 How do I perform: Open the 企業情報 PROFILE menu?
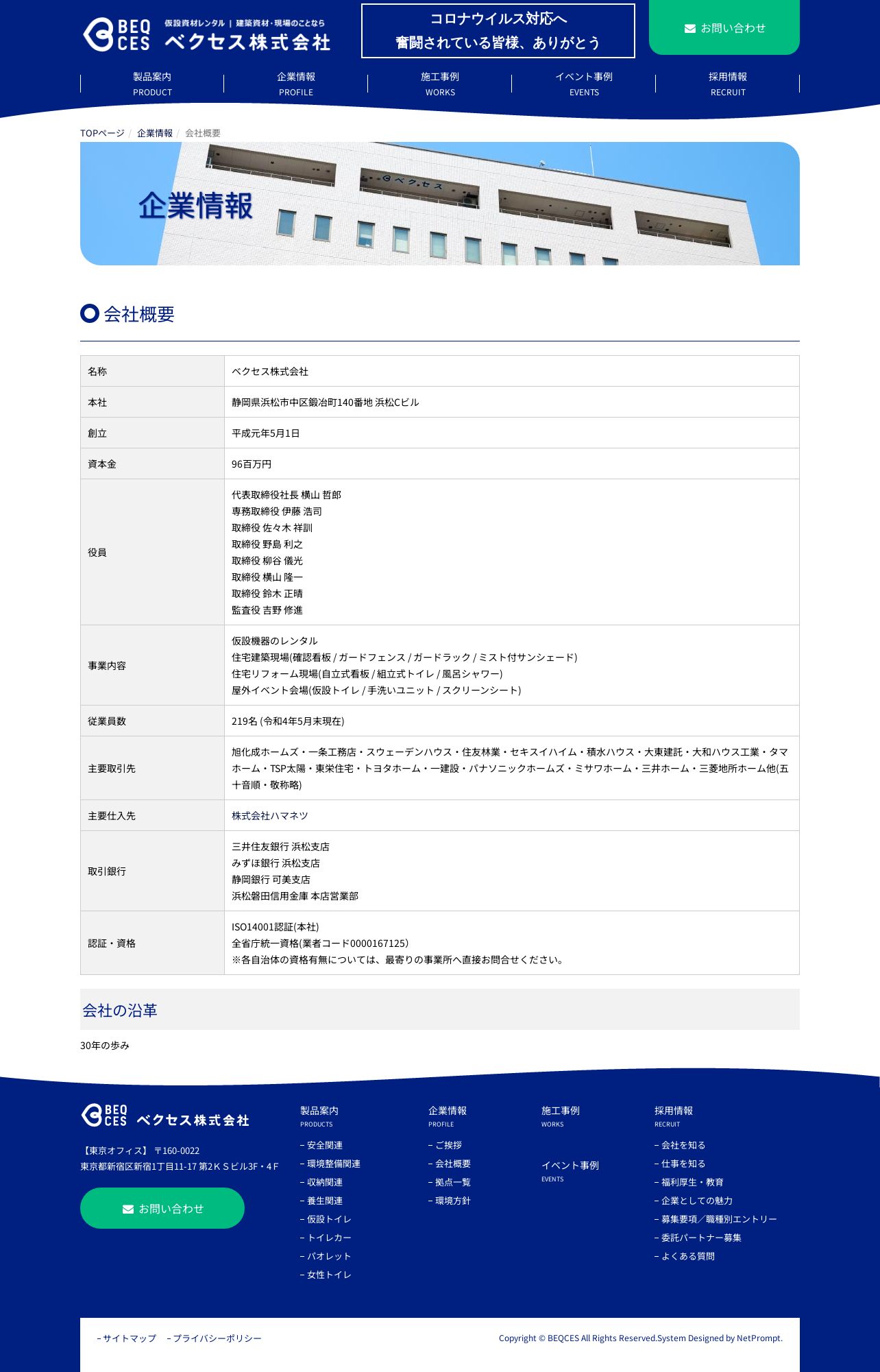[296, 84]
